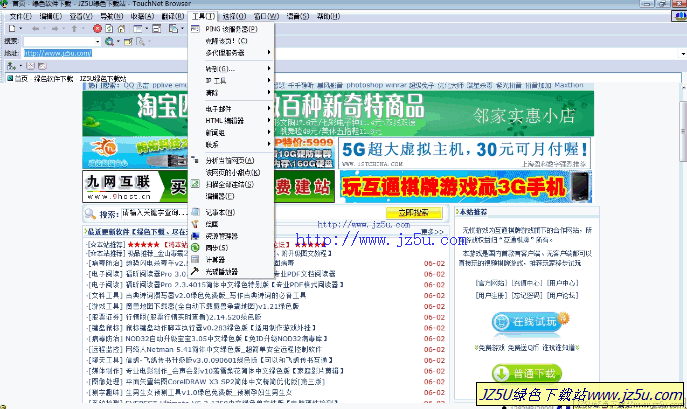Click the Notepad icon in Tools menu
The image size is (687, 409).
click(x=195, y=212)
